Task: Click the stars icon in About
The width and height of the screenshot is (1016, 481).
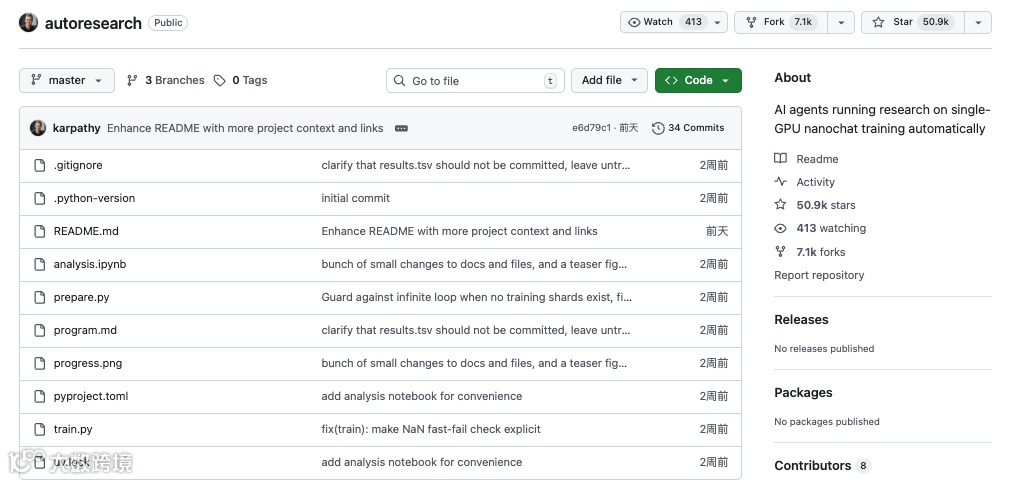Action: [x=781, y=205]
